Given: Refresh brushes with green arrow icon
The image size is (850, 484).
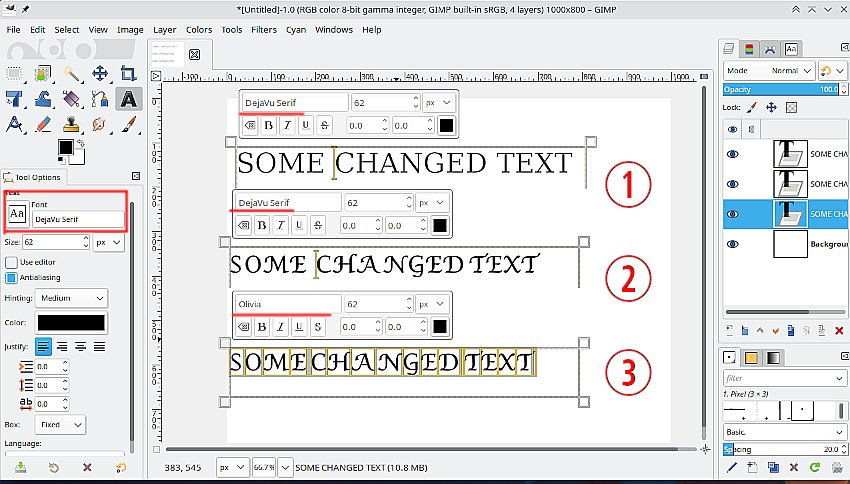Looking at the screenshot, I should tap(814, 467).
